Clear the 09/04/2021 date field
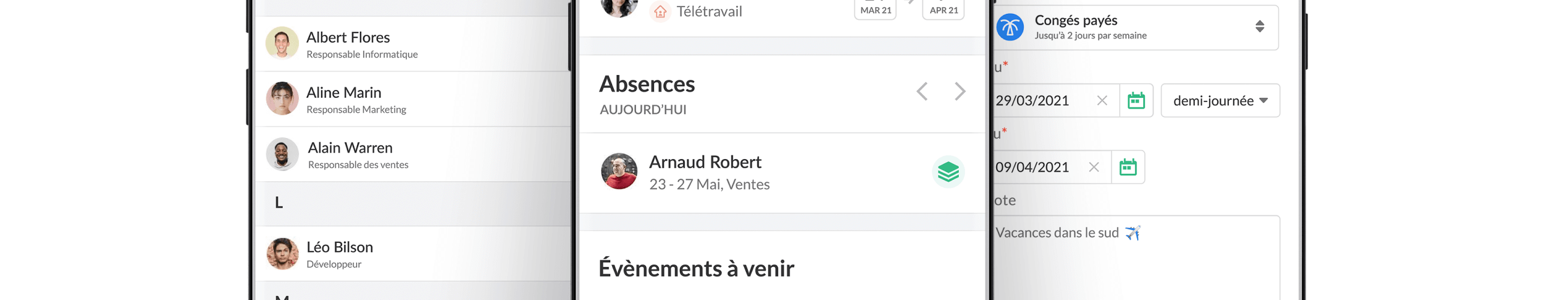The image size is (1568, 300). click(1093, 167)
